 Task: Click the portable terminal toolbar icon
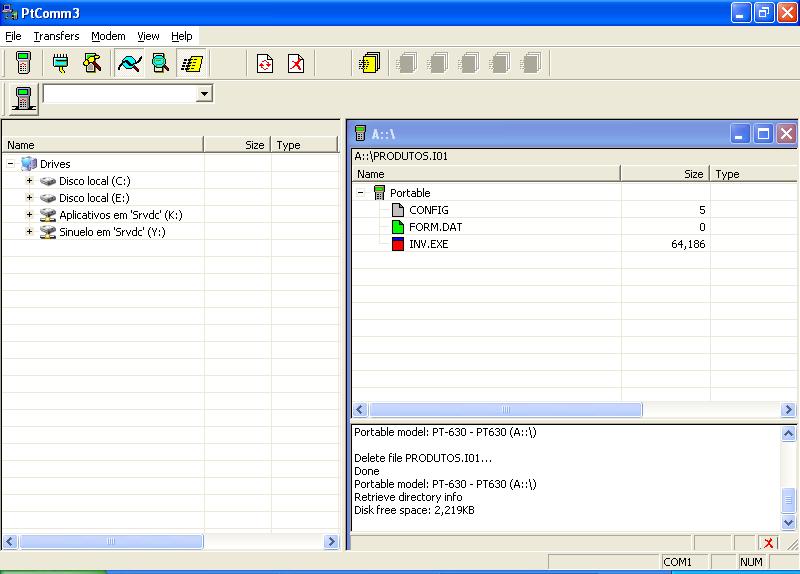point(23,63)
